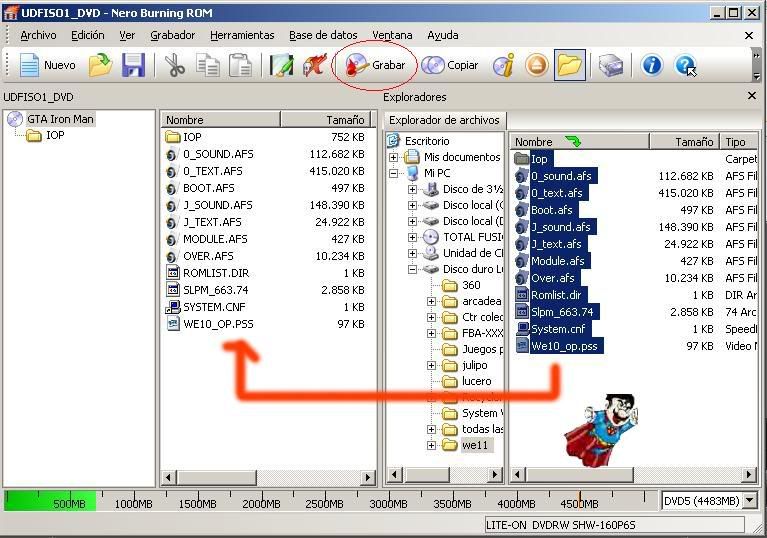Click the choose recorder drive icon
The height and width of the screenshot is (538, 767).
(x=611, y=65)
